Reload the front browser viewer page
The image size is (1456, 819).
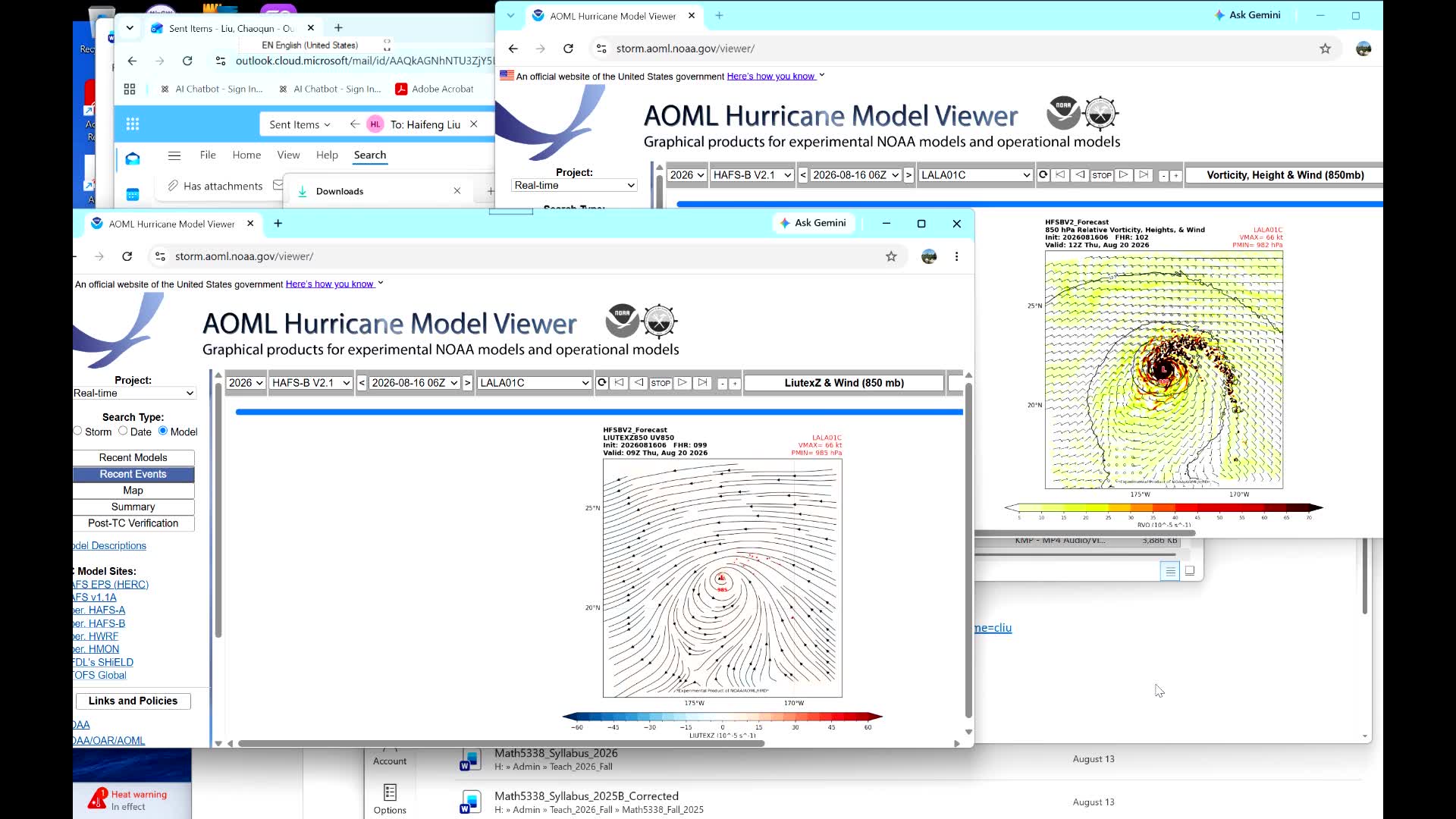point(127,256)
